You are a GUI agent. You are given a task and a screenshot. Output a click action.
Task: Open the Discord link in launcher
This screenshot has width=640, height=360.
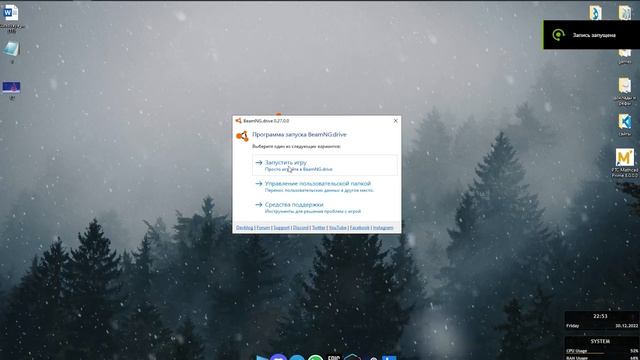pos(301,228)
